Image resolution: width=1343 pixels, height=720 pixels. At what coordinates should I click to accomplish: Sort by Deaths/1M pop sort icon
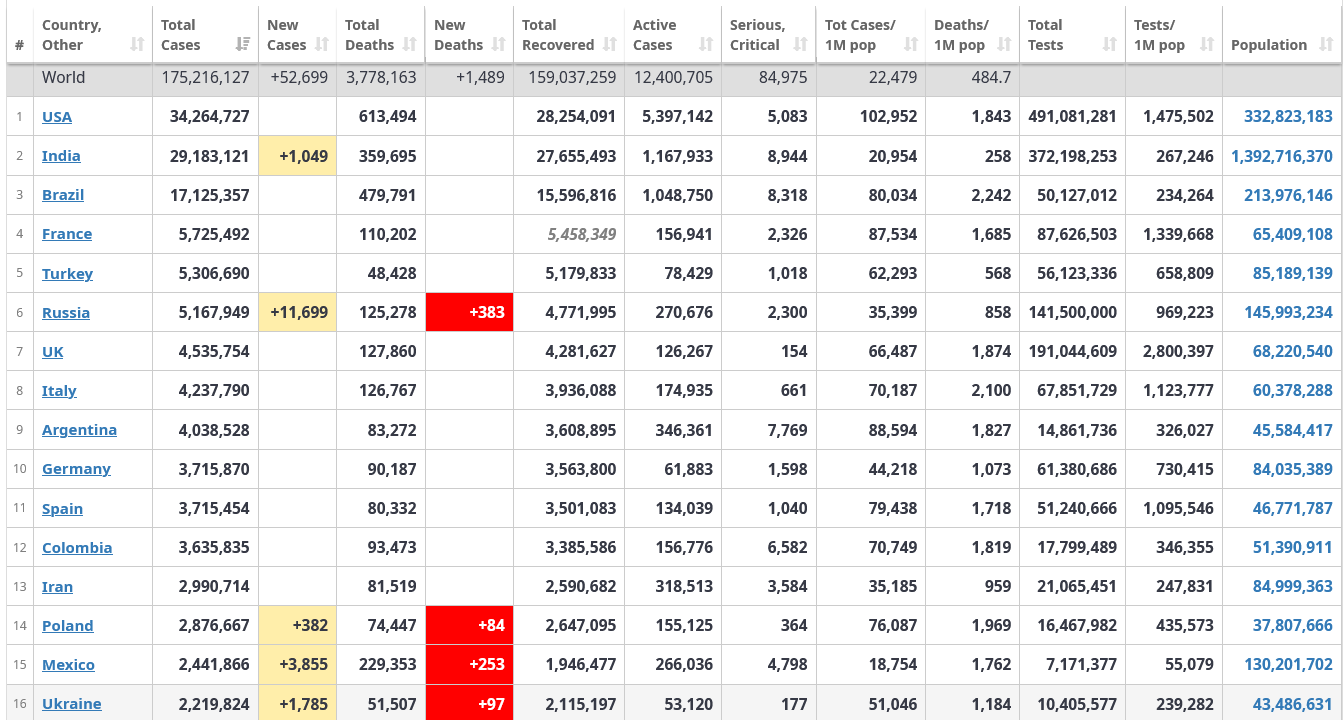pyautogui.click(x=1004, y=45)
